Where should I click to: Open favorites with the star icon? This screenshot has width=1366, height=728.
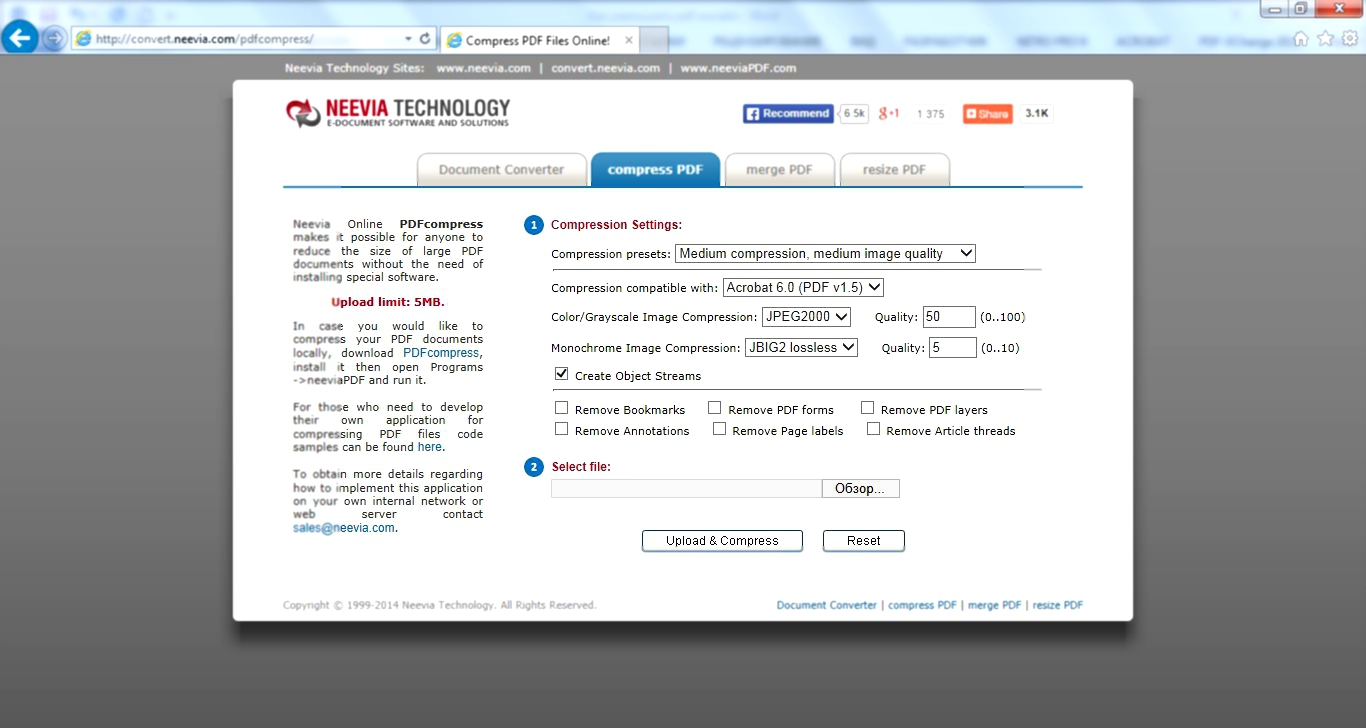tap(1325, 39)
